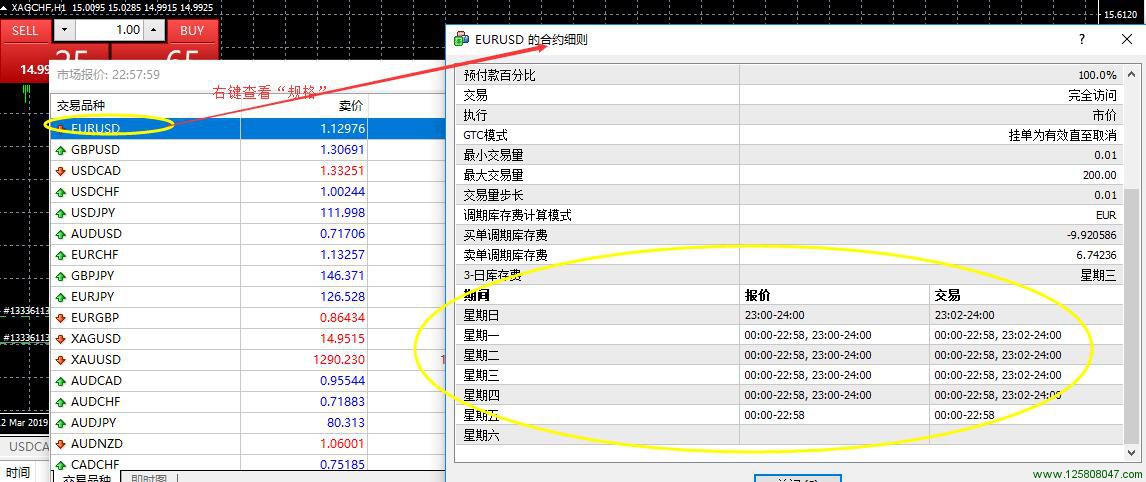This screenshot has height=482, width=1146.
Task: Click the XAUUSD price 1290.230
Action: [339, 360]
